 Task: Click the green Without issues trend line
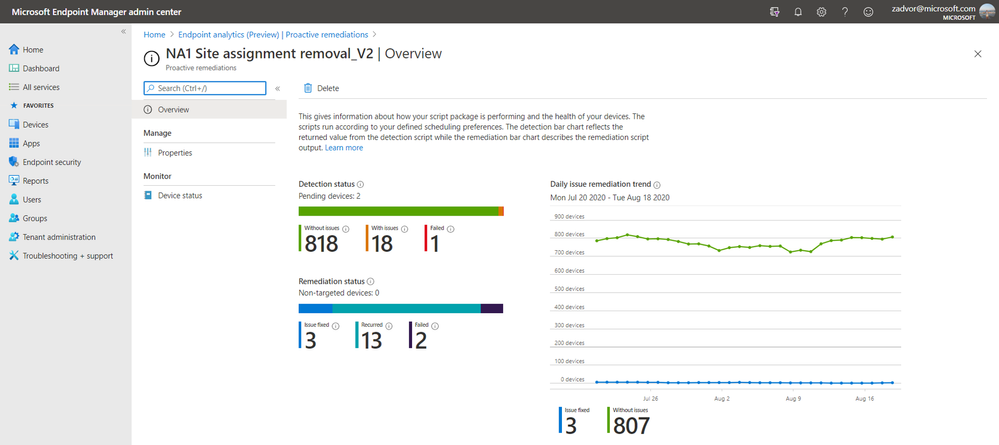(x=744, y=244)
